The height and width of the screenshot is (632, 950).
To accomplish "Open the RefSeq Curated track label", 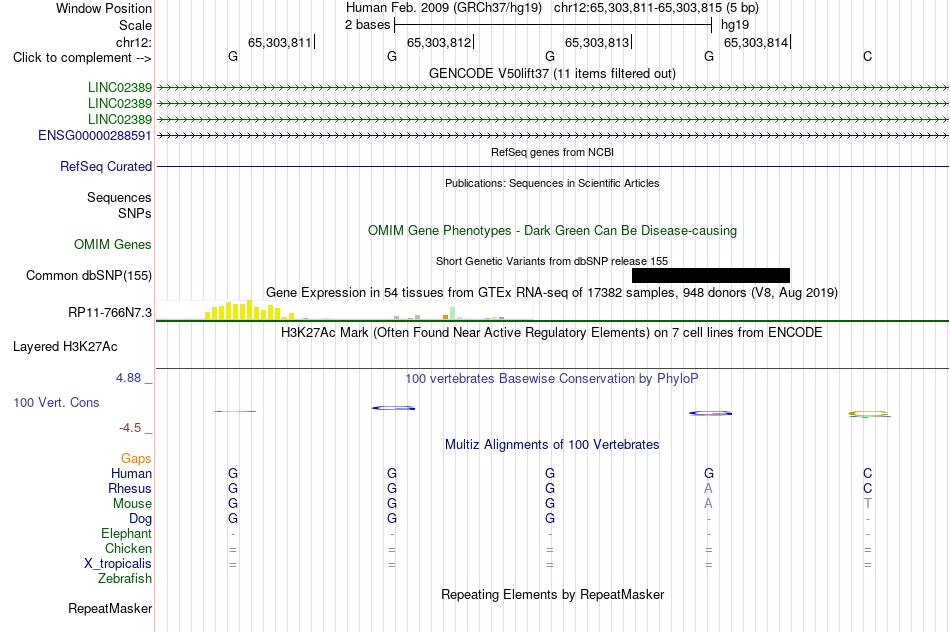I will [106, 166].
